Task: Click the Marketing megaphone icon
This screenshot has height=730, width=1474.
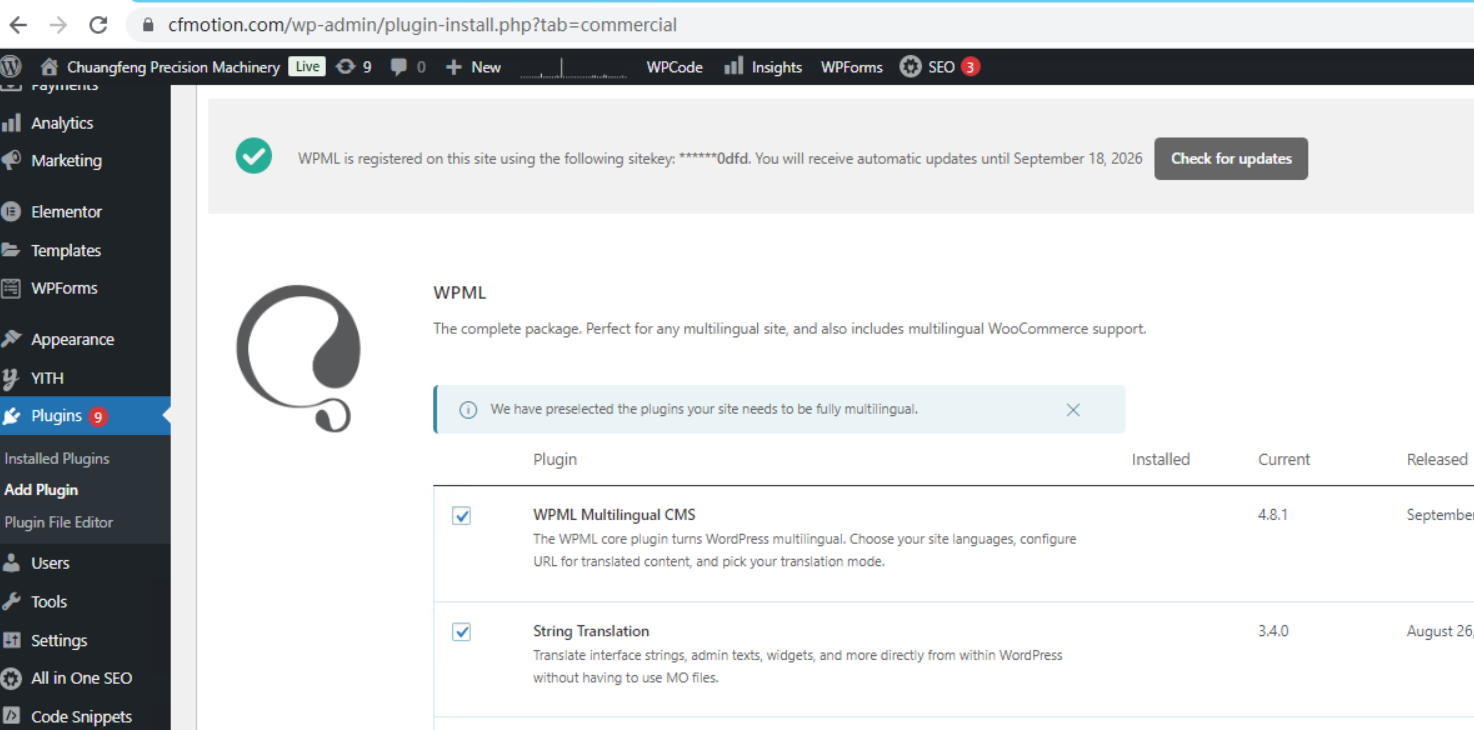Action: pos(11,160)
